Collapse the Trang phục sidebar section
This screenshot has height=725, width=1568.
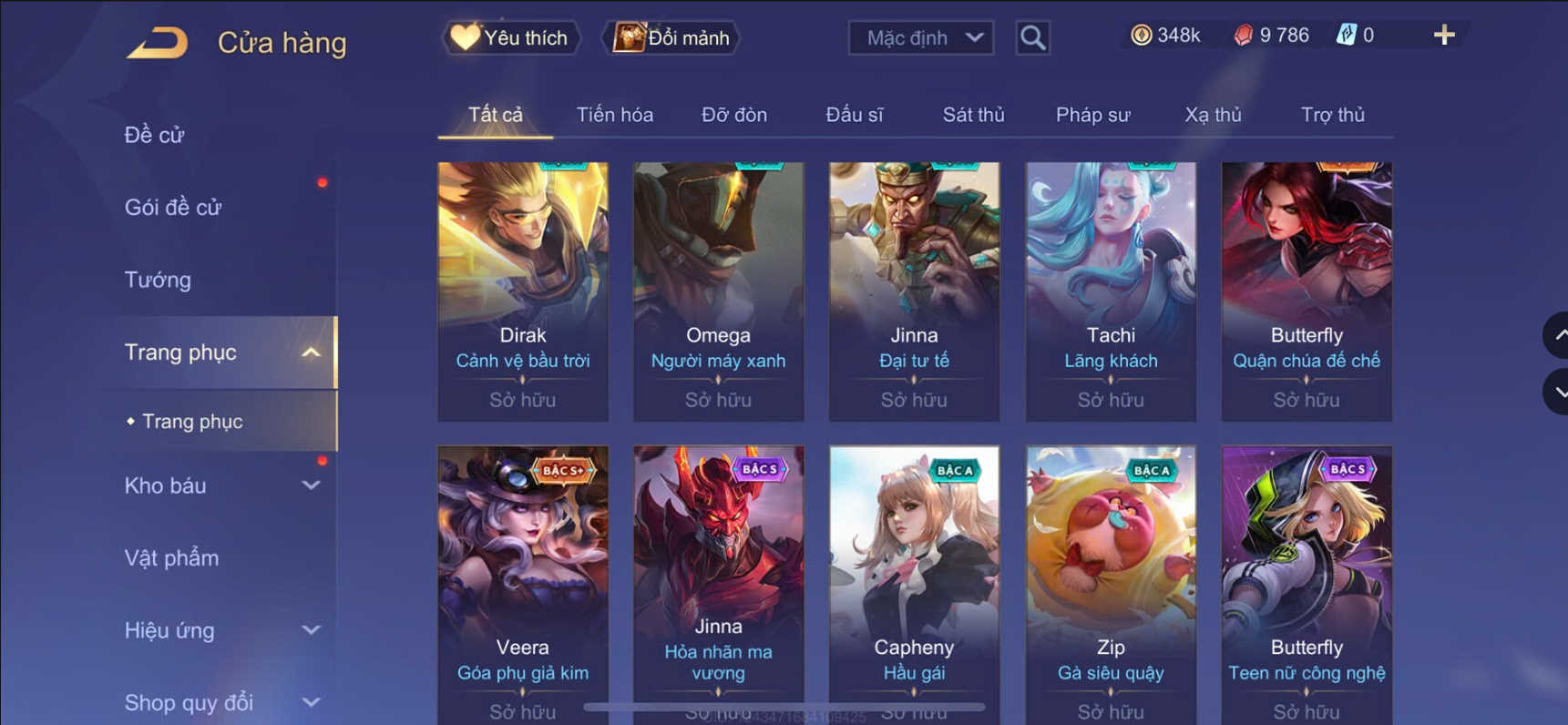pyautogui.click(x=311, y=352)
